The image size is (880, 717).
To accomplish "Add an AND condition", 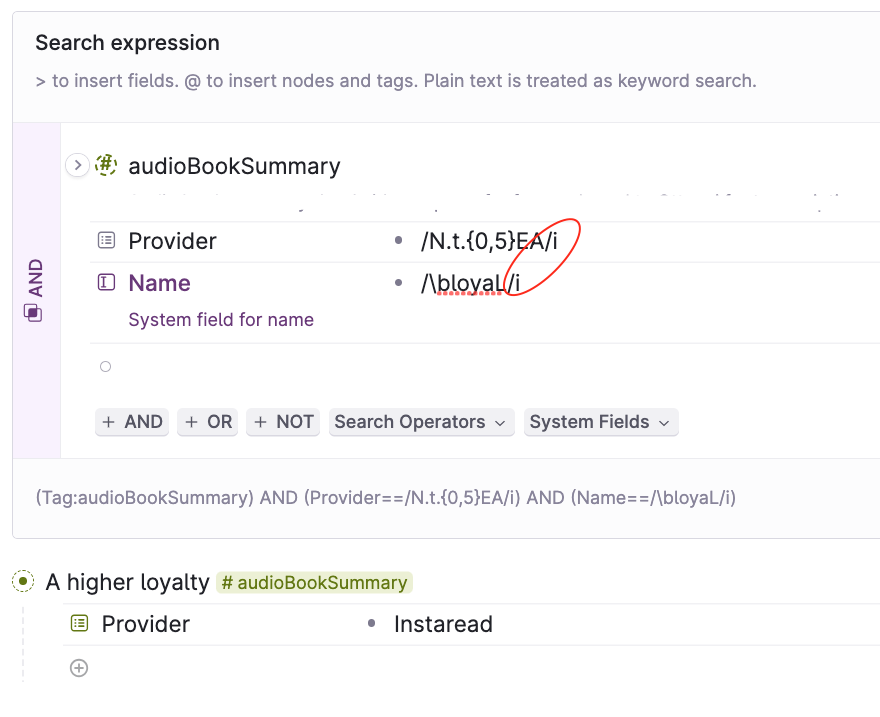I will (132, 422).
